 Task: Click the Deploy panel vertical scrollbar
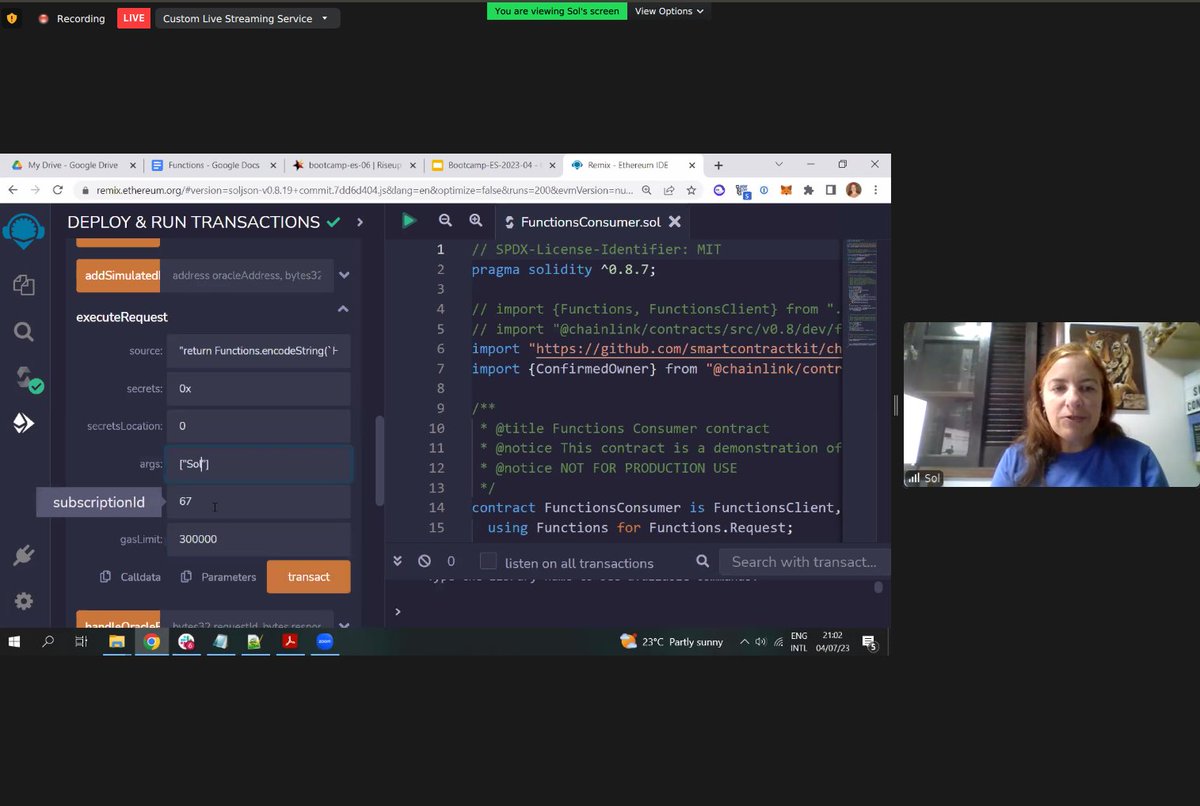point(379,460)
